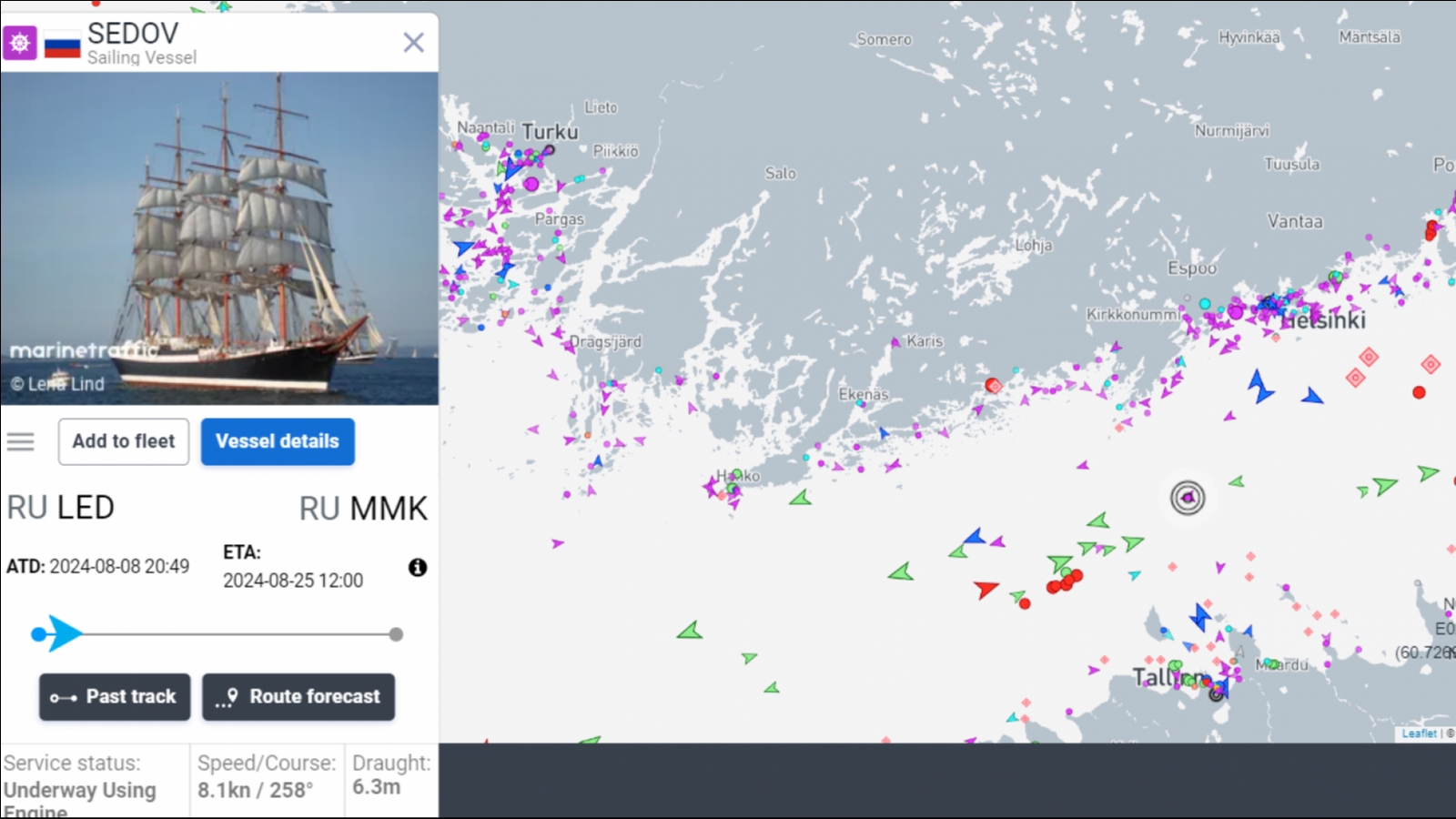The image size is (1456, 819).
Task: Click the Draught 6.3m value
Action: [376, 787]
